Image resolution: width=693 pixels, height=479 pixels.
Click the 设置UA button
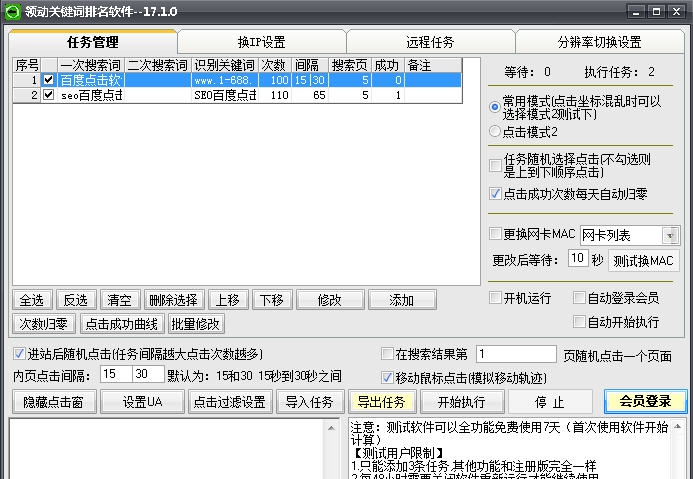click(142, 402)
